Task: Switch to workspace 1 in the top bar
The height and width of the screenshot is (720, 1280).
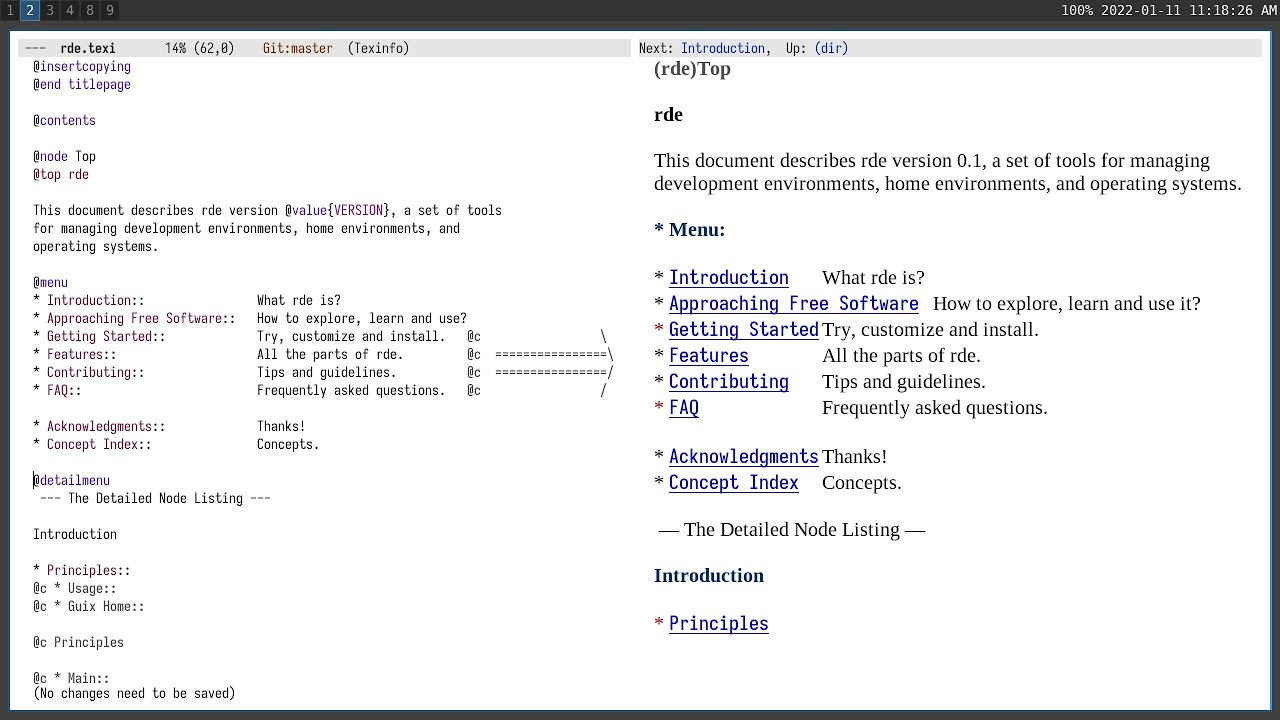Action: 10,10
